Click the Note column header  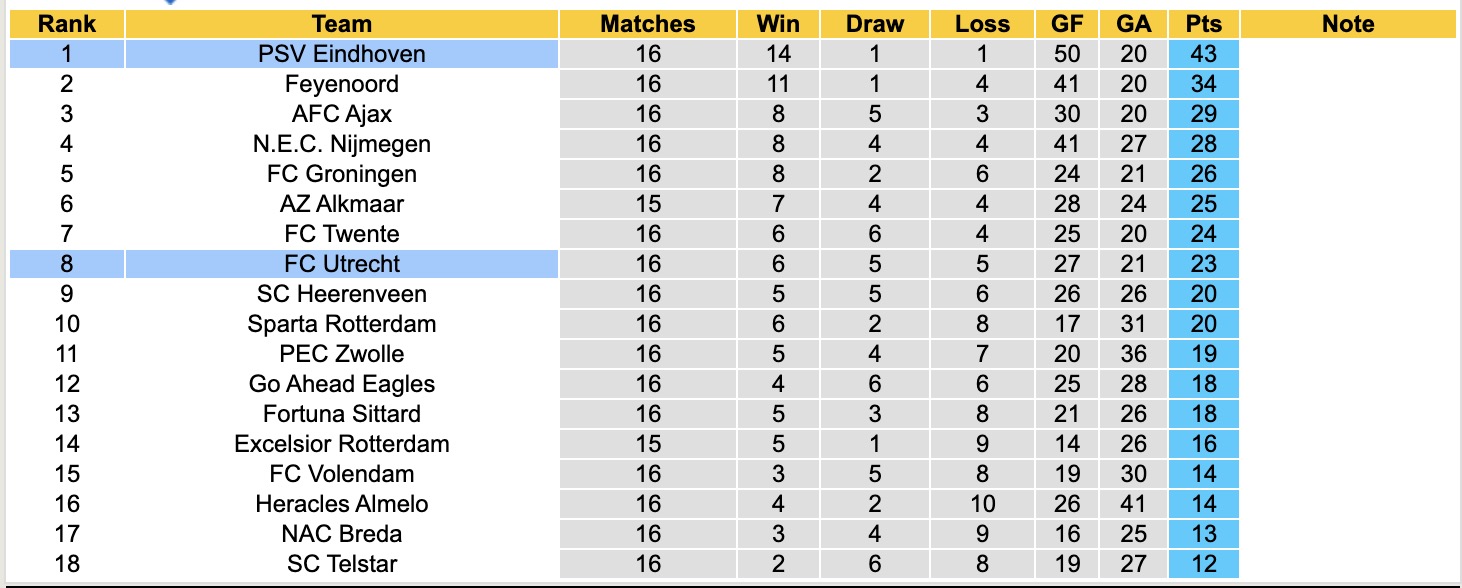pos(1348,24)
